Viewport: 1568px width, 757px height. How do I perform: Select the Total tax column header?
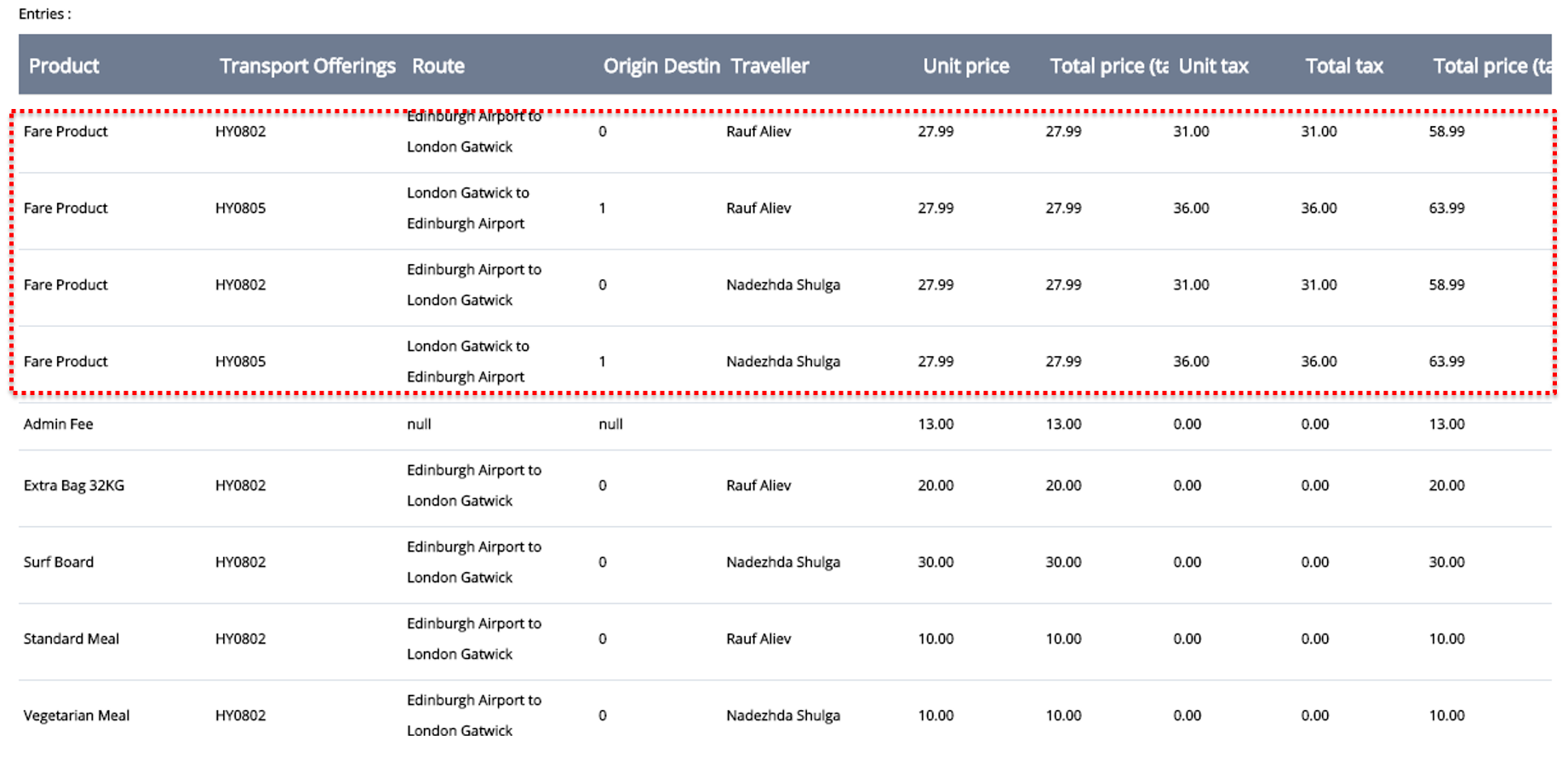pyautogui.click(x=1344, y=66)
